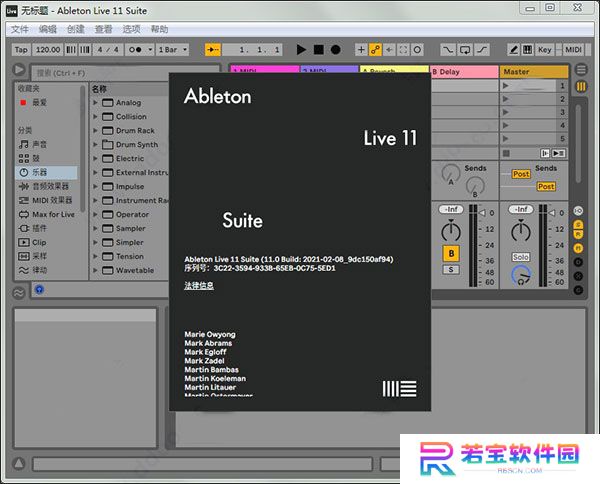
Task: Enable Key Map Mode
Action: click(x=545, y=50)
